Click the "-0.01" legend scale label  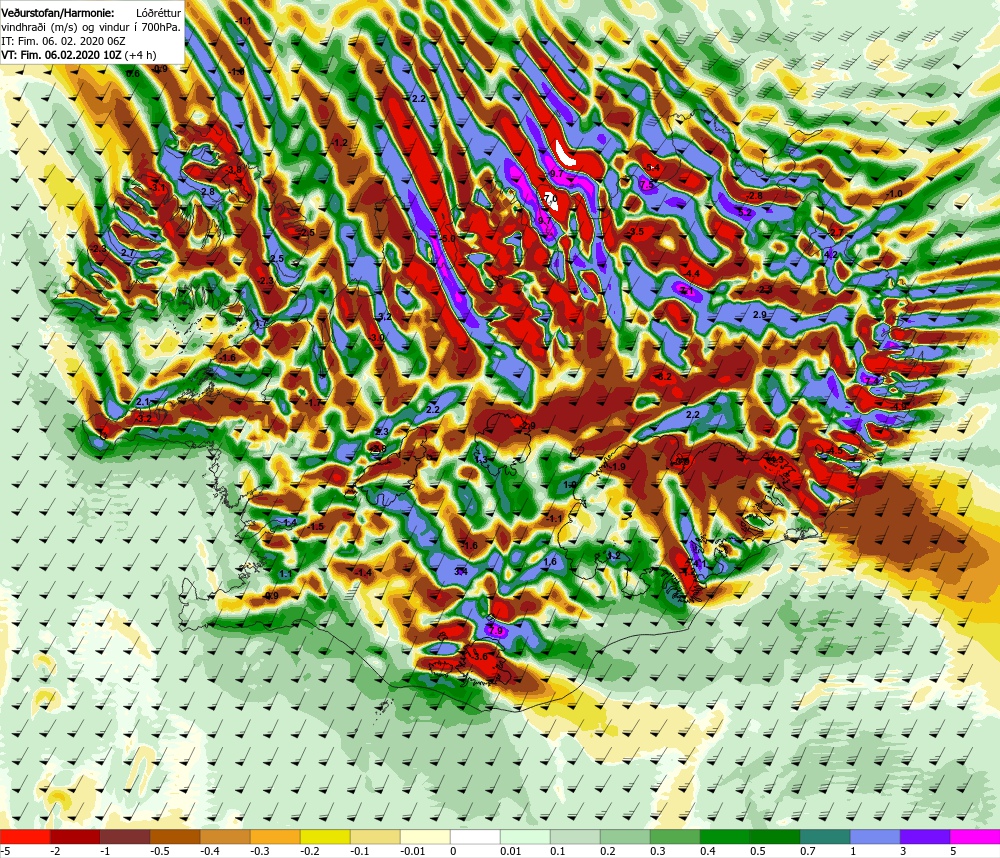tap(415, 851)
